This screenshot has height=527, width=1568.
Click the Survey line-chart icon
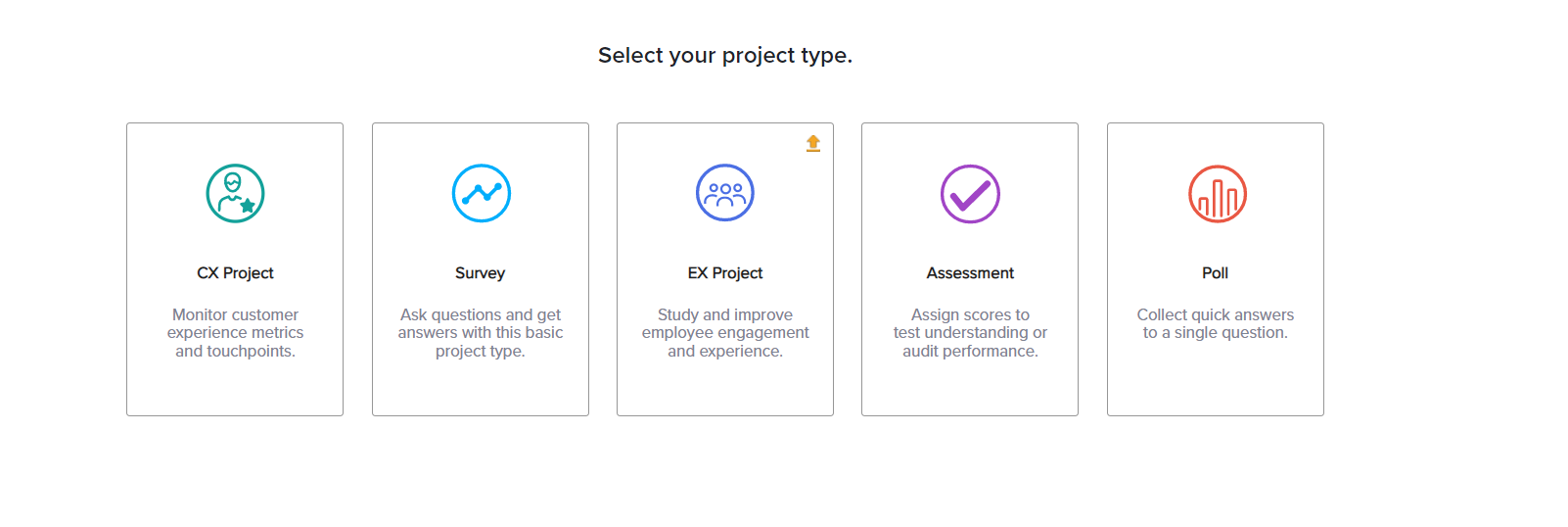pos(481,193)
